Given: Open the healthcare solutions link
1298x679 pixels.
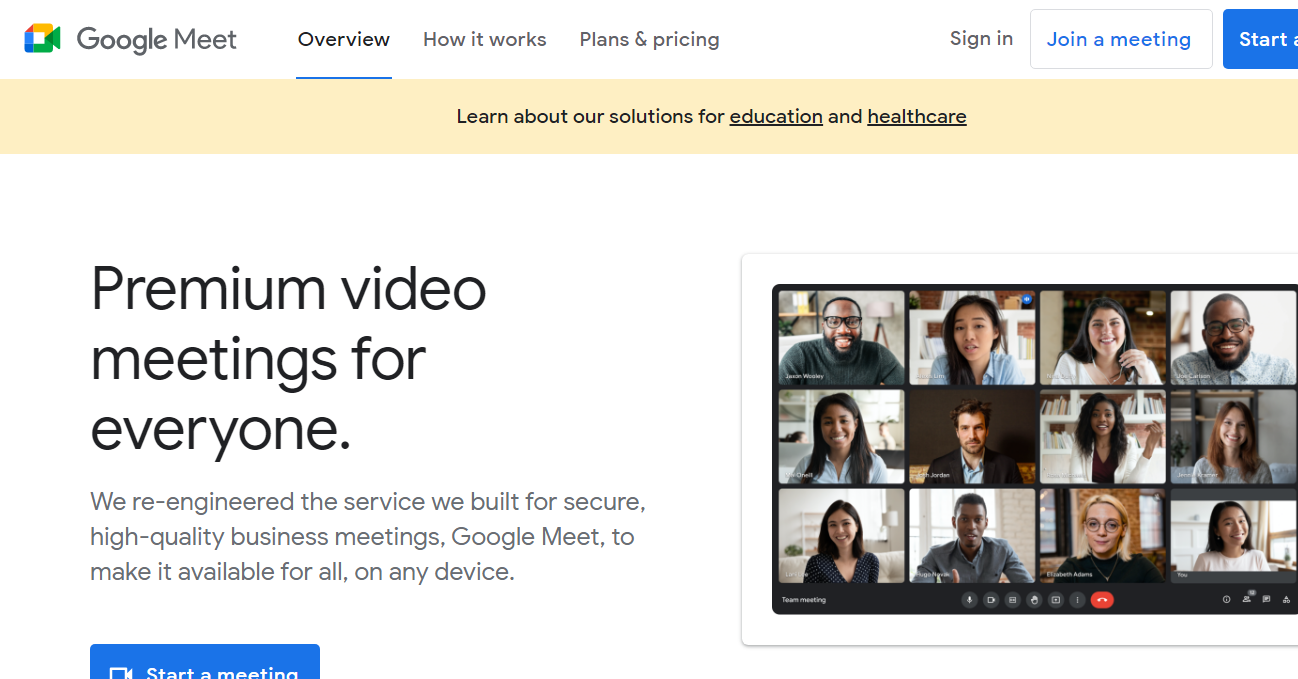Looking at the screenshot, I should tap(917, 116).
